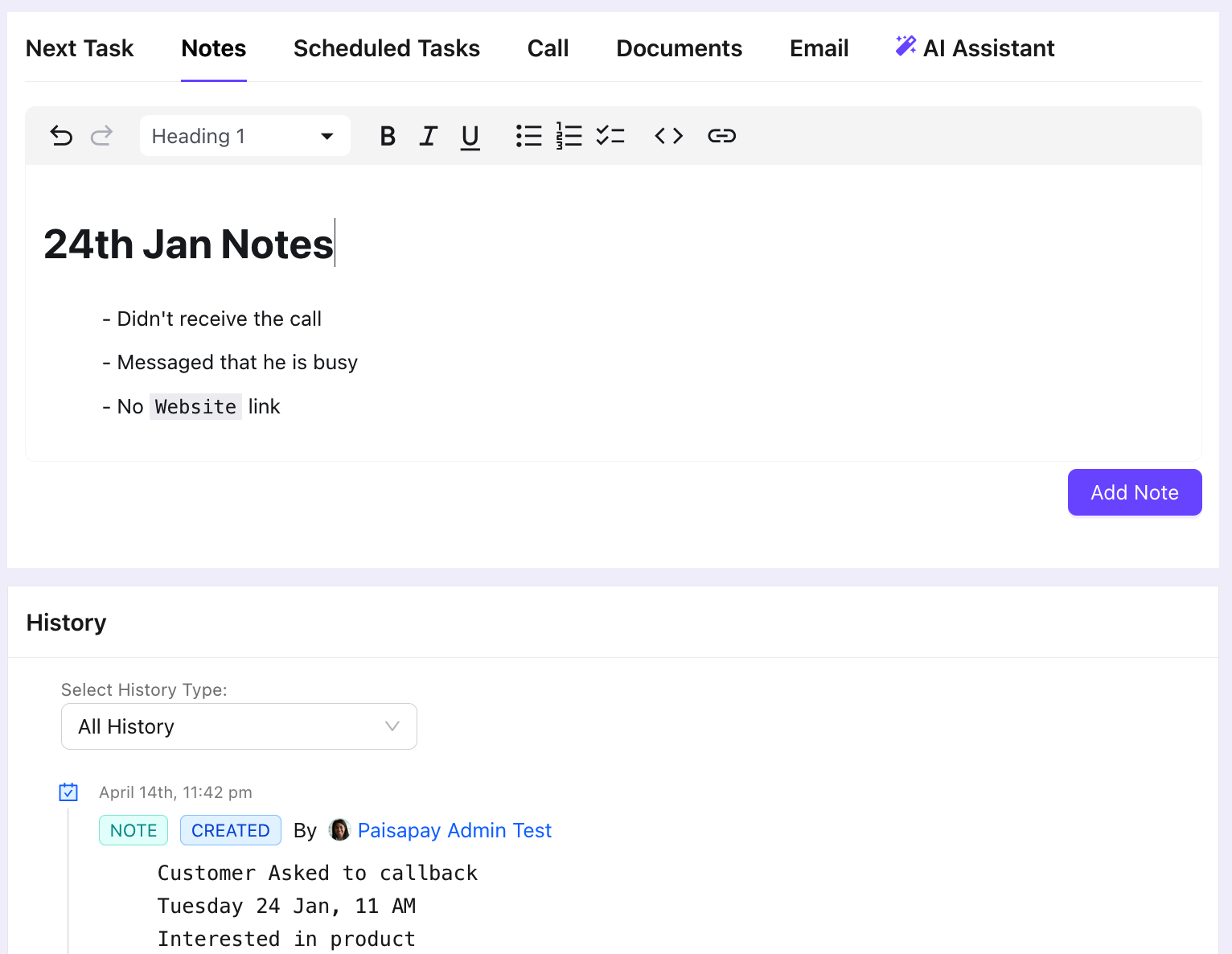1232x954 pixels.
Task: Insert a hyperlink with link icon
Action: [721, 136]
